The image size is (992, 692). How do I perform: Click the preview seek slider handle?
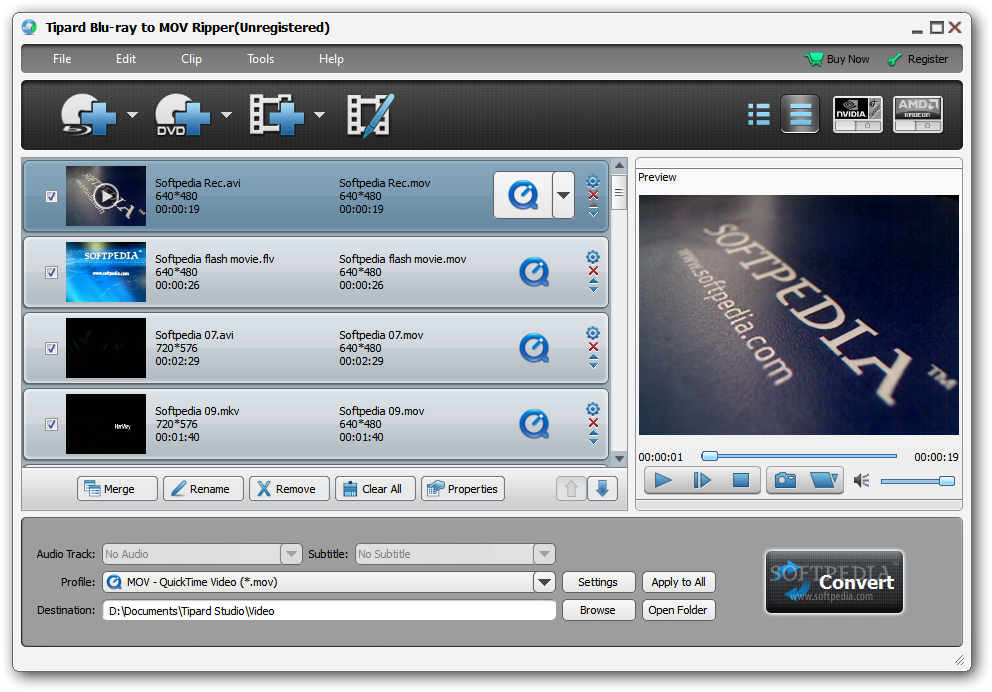point(710,456)
